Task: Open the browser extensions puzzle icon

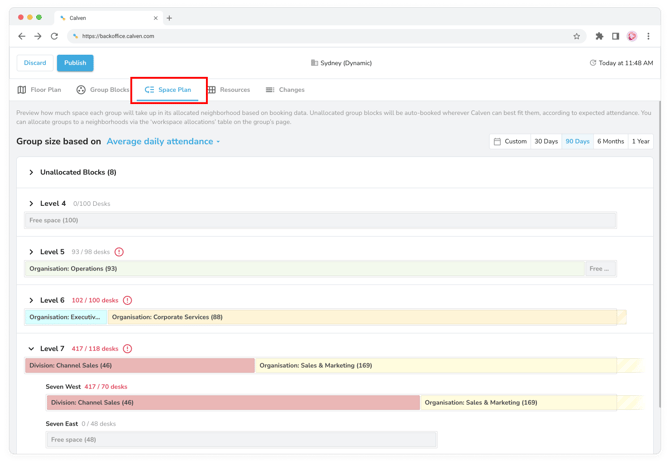Action: pyautogui.click(x=599, y=36)
